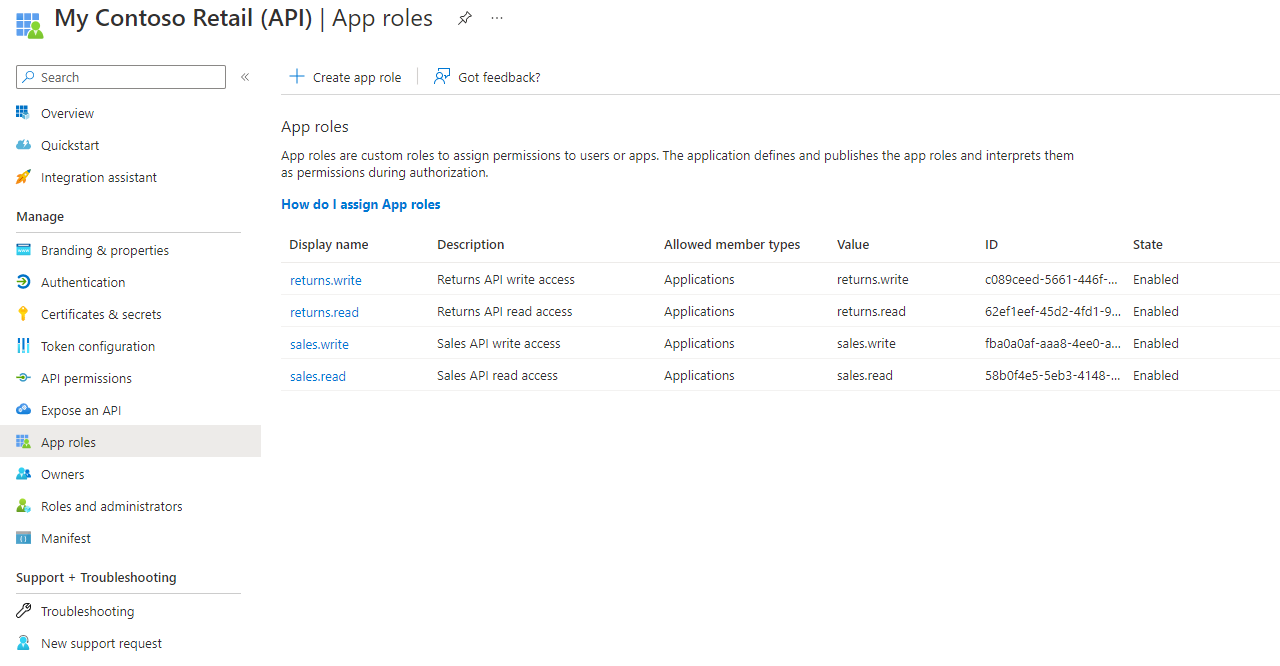This screenshot has height=666, width=1280.
Task: Open the returns.read app role
Action: pyautogui.click(x=324, y=312)
